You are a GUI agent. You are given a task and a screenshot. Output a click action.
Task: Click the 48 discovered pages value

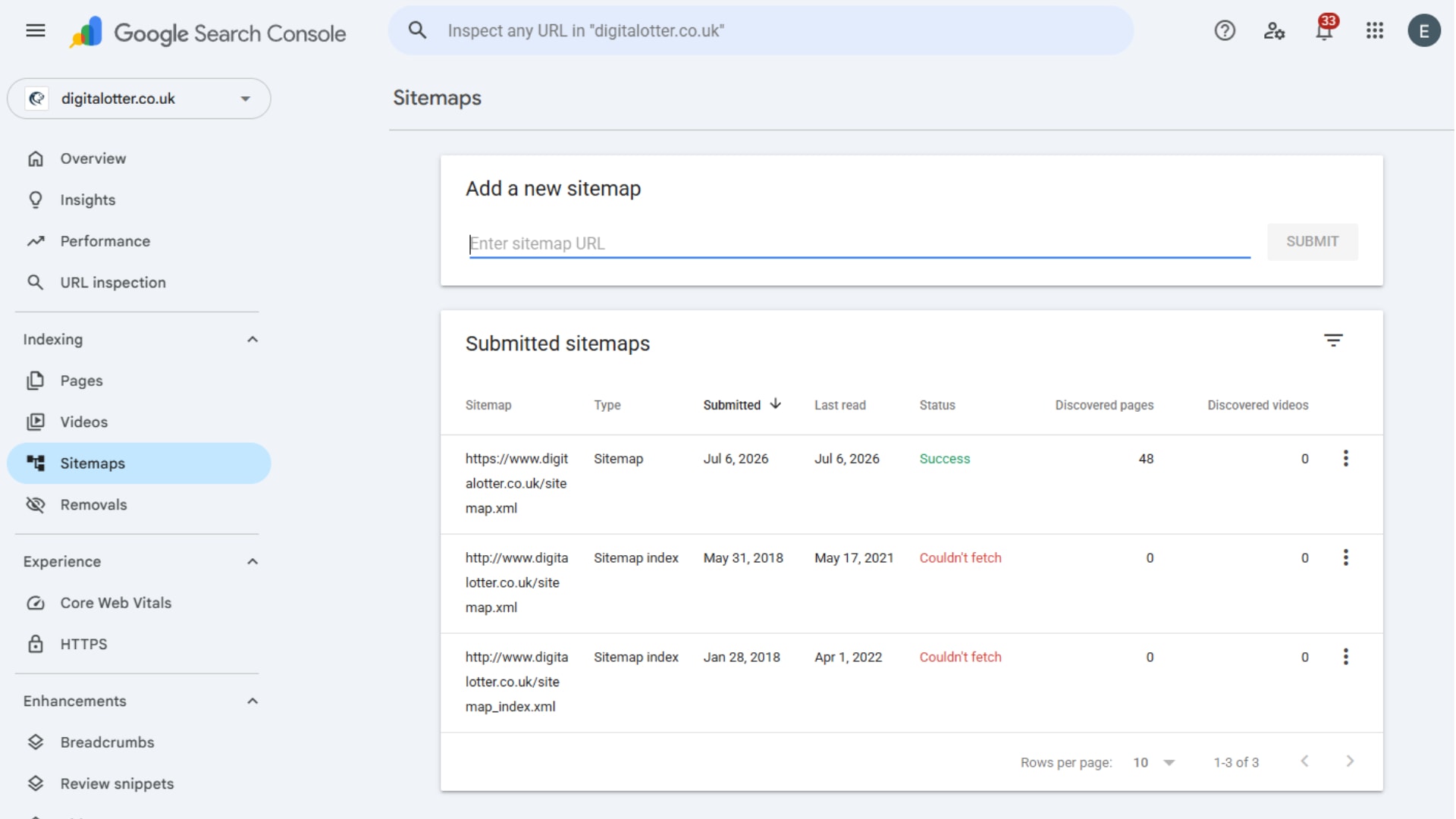click(1146, 459)
